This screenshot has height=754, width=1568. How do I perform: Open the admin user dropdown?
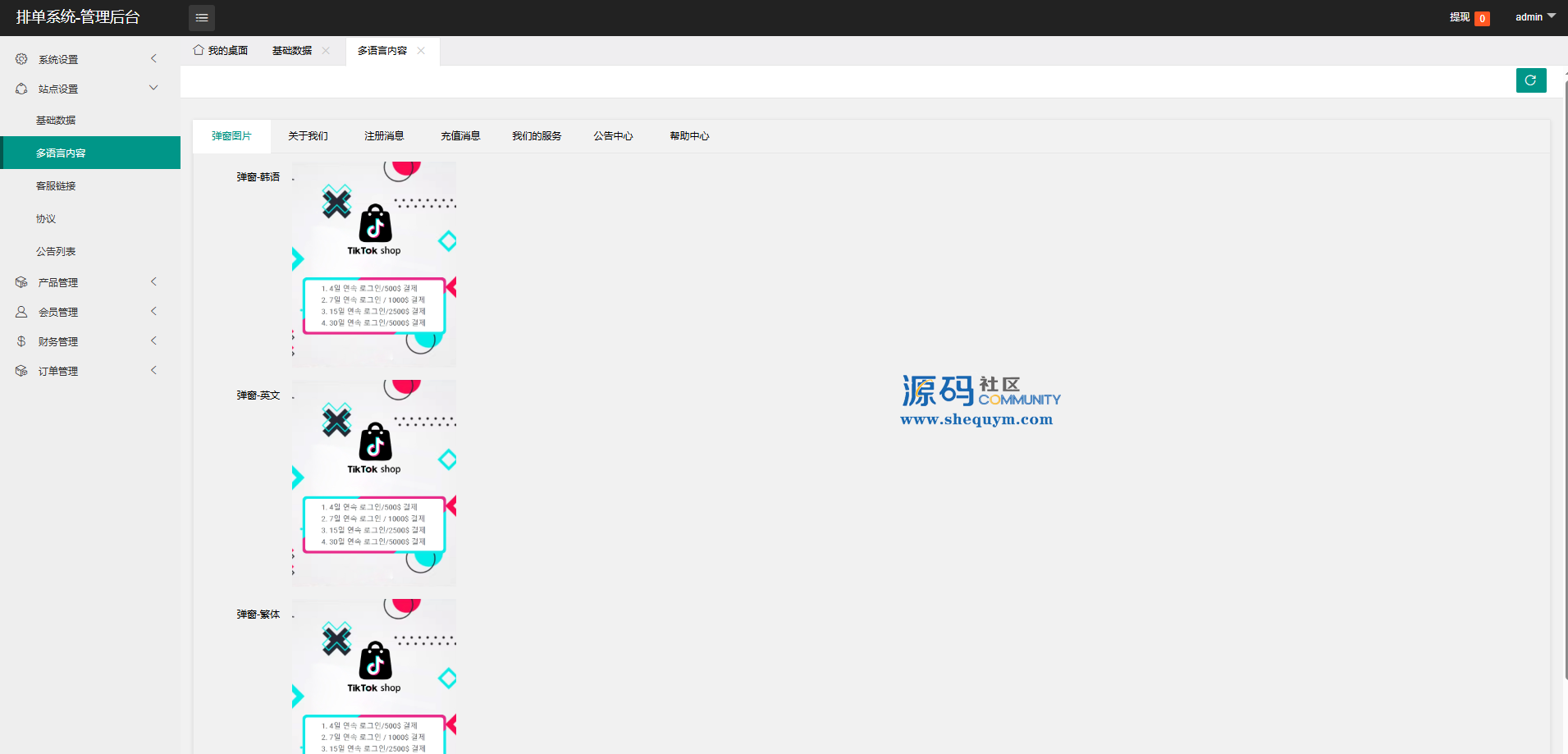[x=1534, y=17]
